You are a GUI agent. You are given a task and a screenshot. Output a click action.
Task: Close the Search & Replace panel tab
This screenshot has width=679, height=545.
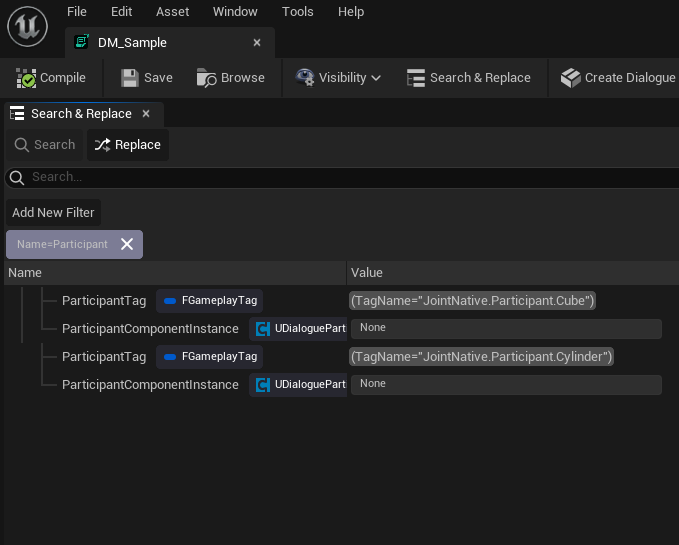[x=146, y=114]
